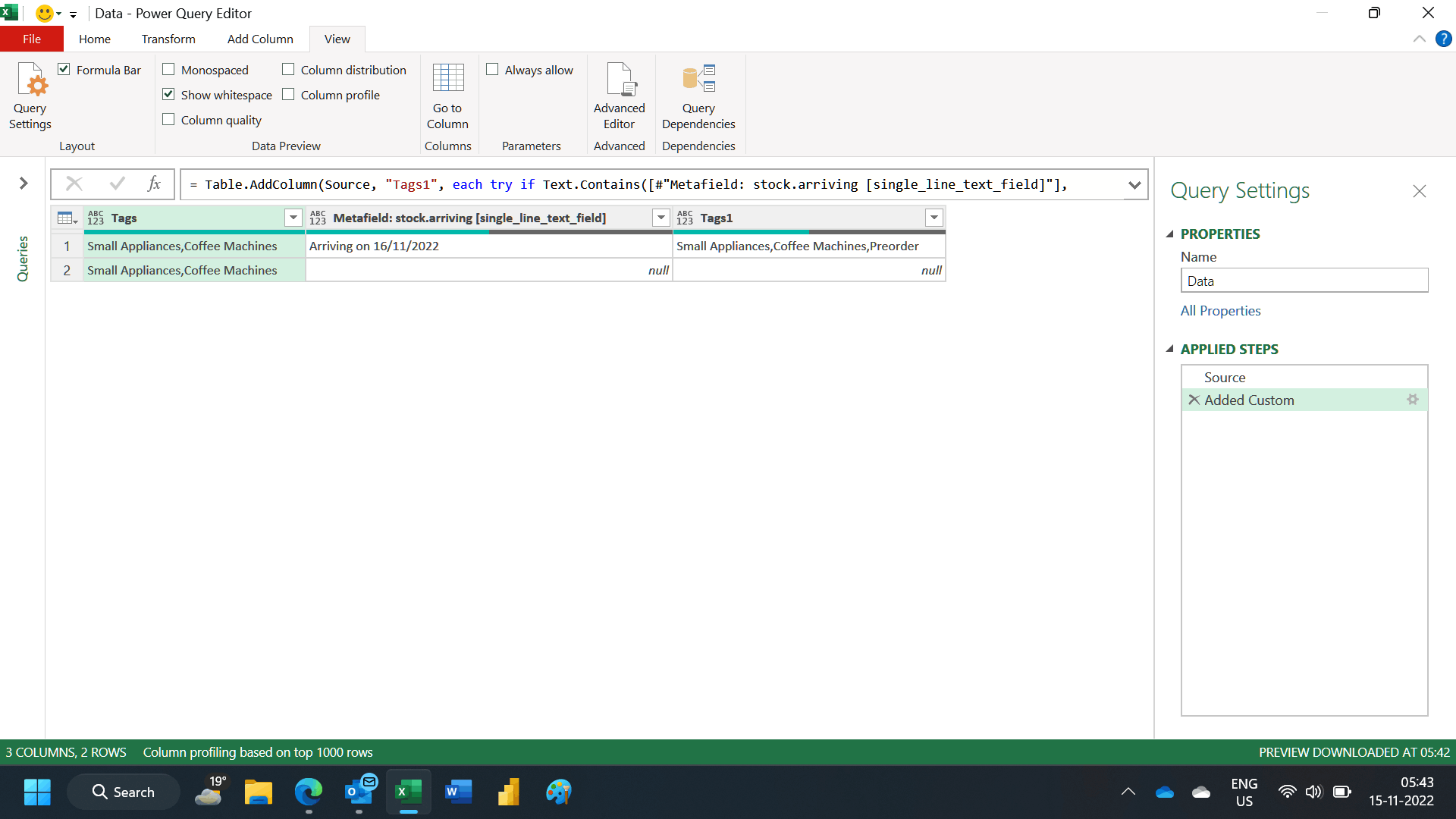Viewport: 1456px width, 819px height.
Task: Collapse the APPLIED STEPS section
Action: pos(1169,349)
